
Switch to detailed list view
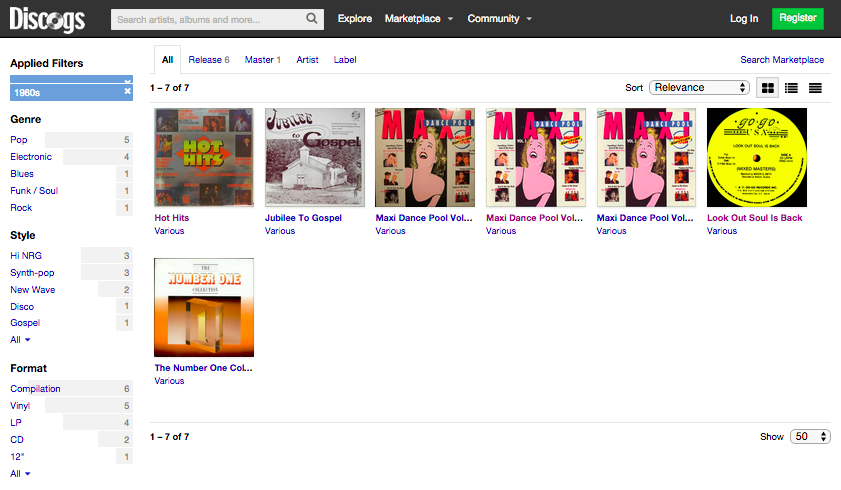[x=792, y=88]
